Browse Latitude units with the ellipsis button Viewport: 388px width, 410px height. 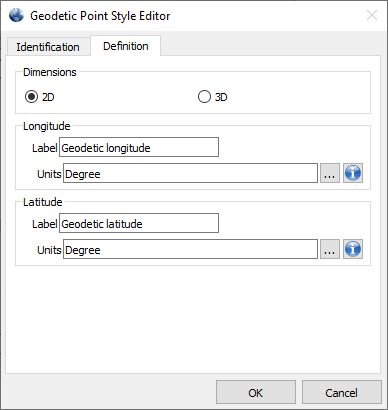(330, 249)
